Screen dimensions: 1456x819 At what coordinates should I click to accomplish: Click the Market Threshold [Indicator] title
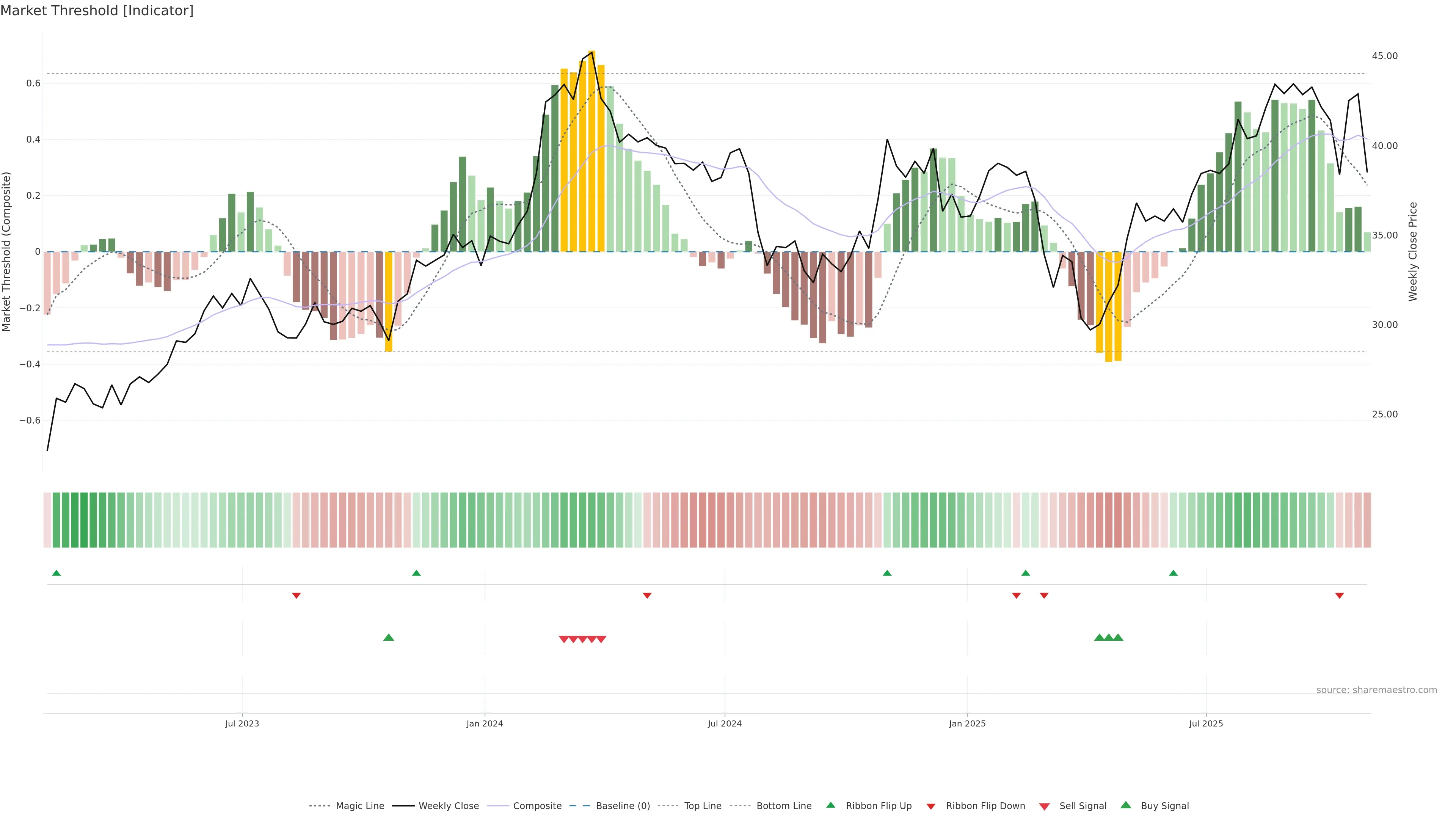coord(97,11)
